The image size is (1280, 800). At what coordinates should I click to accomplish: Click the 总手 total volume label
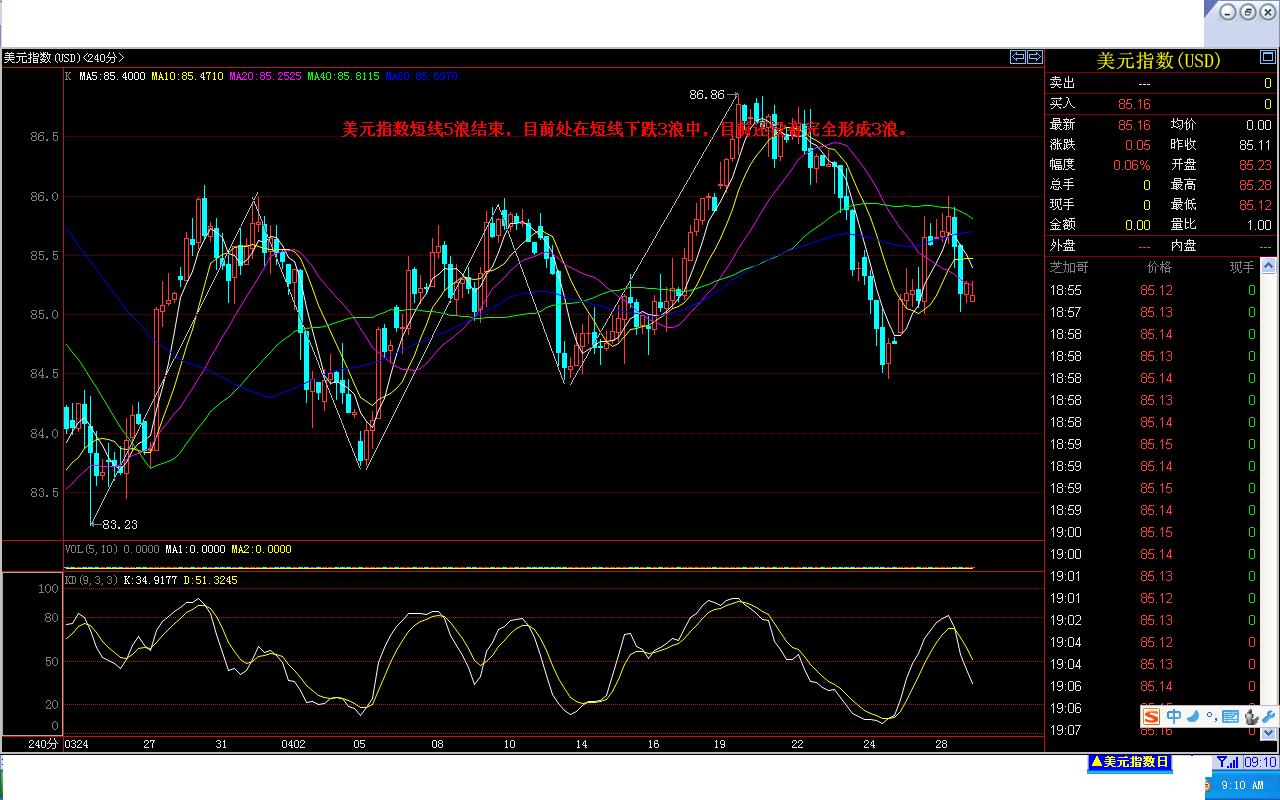(1062, 185)
